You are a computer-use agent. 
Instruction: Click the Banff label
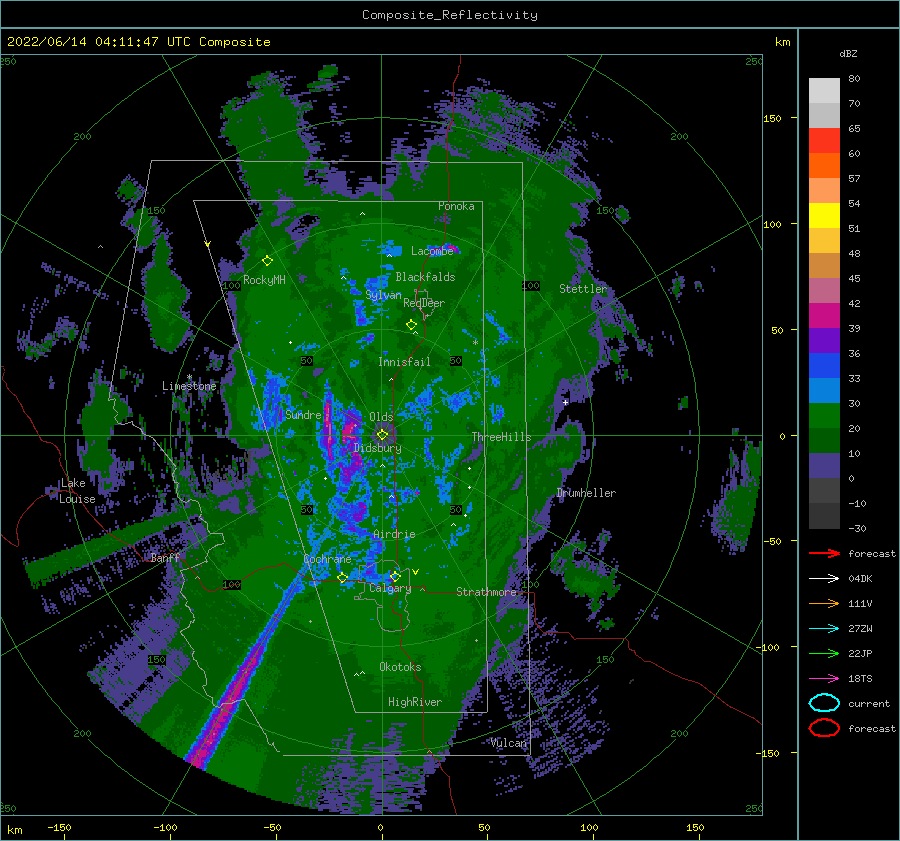point(165,557)
